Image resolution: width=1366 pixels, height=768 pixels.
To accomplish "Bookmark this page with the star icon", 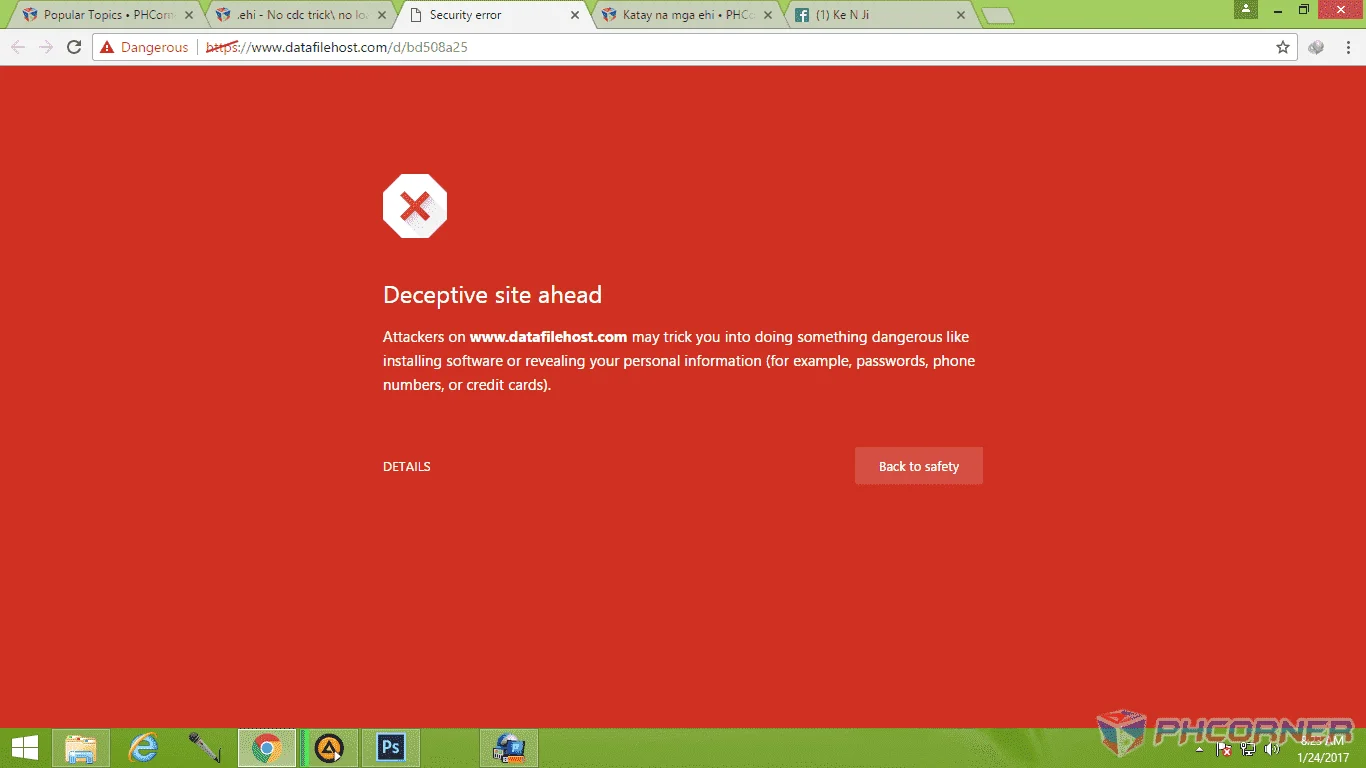I will coord(1283,47).
